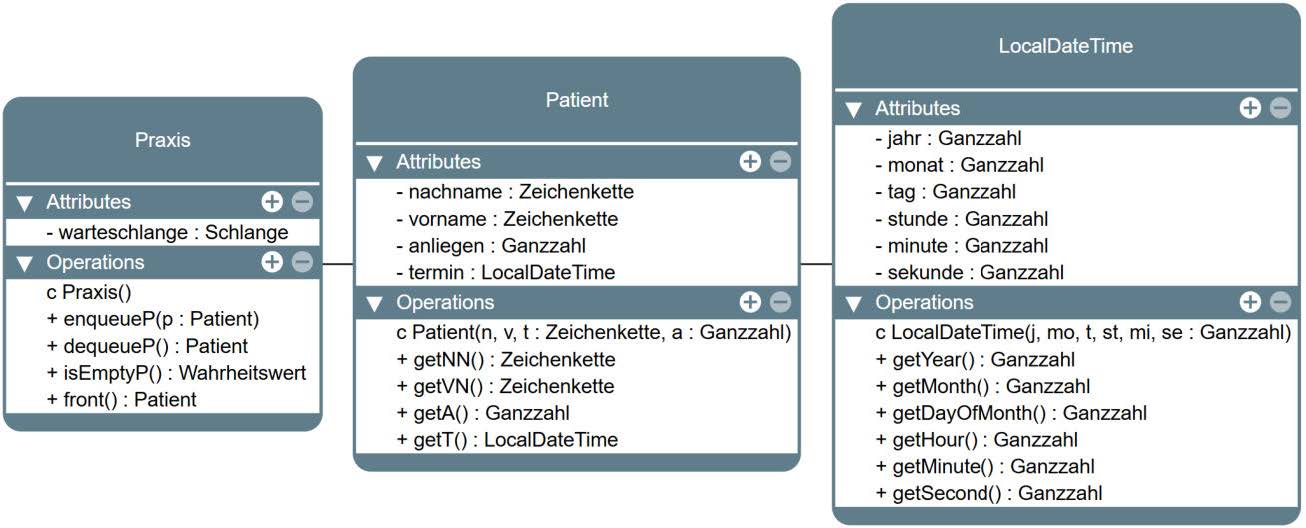Select the warteschlange attribute row
The height and width of the screenshot is (528, 1306).
click(167, 233)
